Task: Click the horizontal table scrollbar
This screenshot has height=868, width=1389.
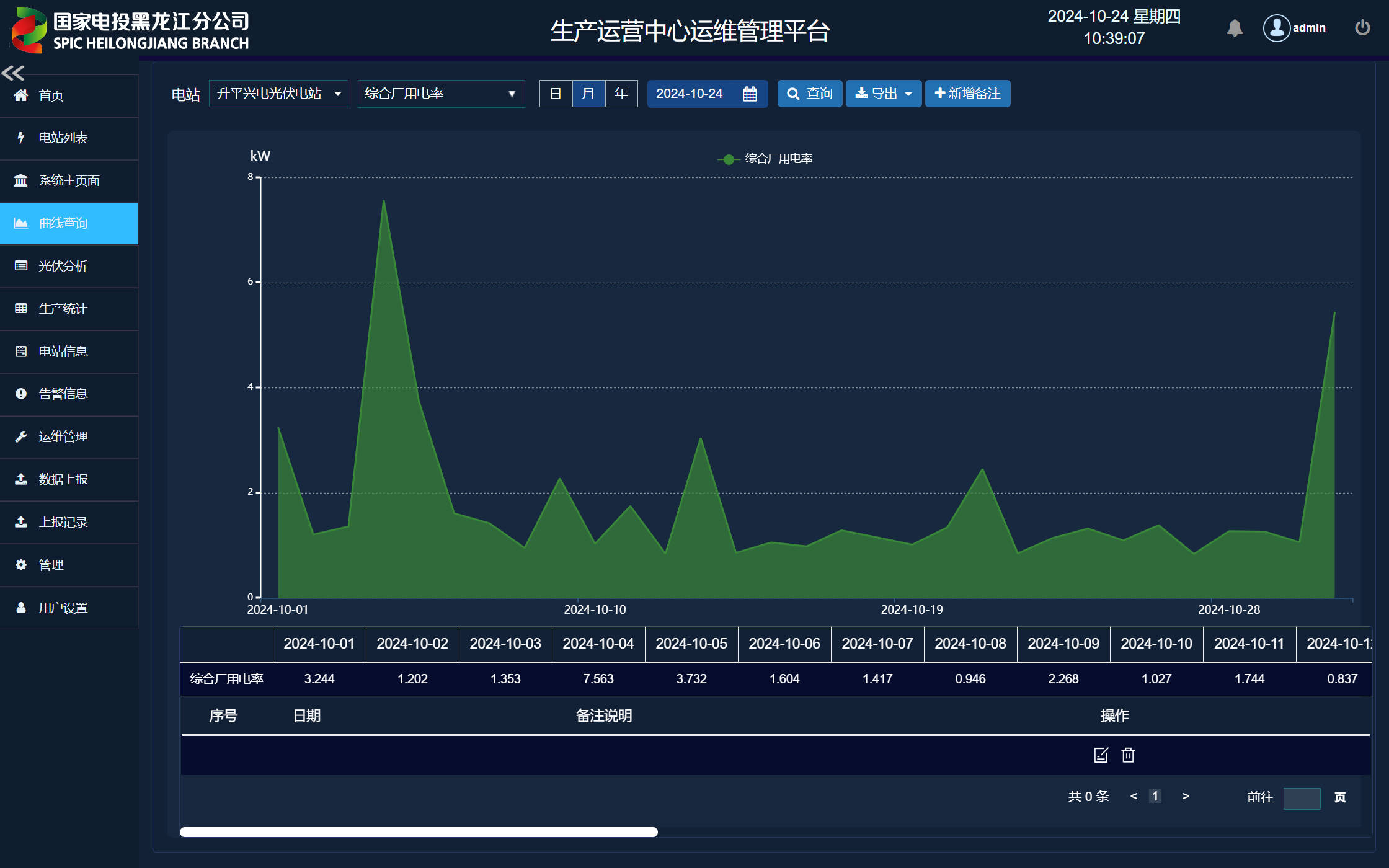Action: click(419, 832)
